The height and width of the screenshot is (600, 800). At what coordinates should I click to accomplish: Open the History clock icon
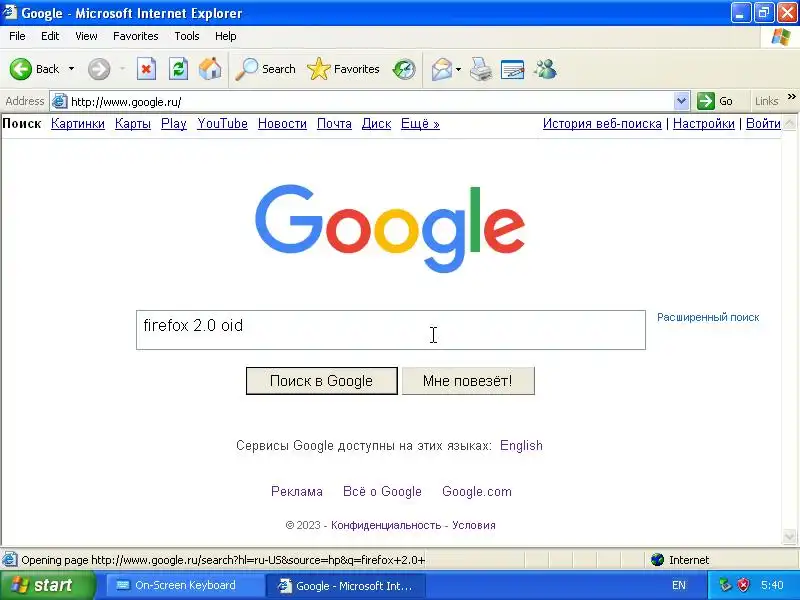tap(404, 69)
